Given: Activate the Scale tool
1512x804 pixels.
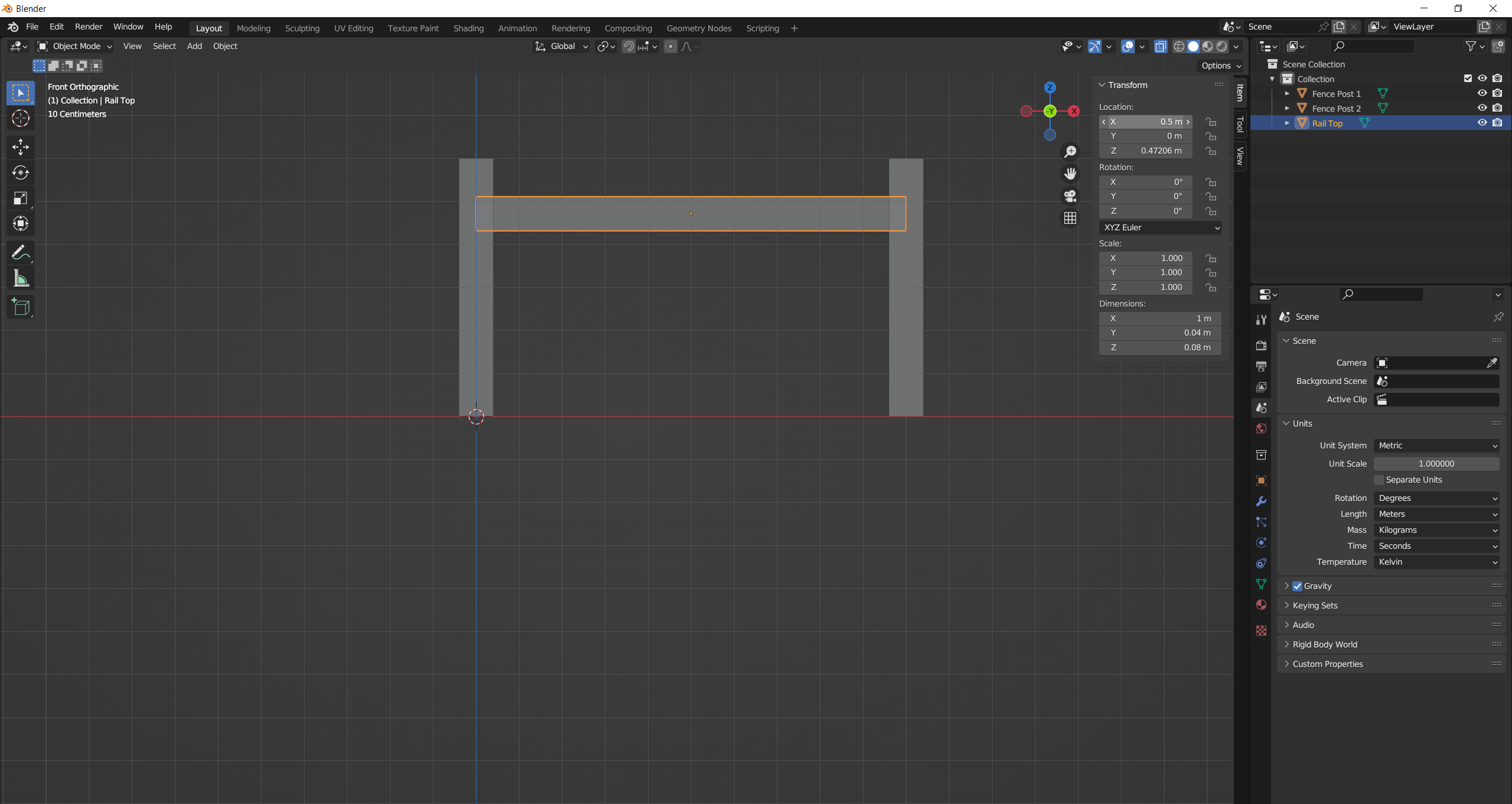Looking at the screenshot, I should click(21, 198).
